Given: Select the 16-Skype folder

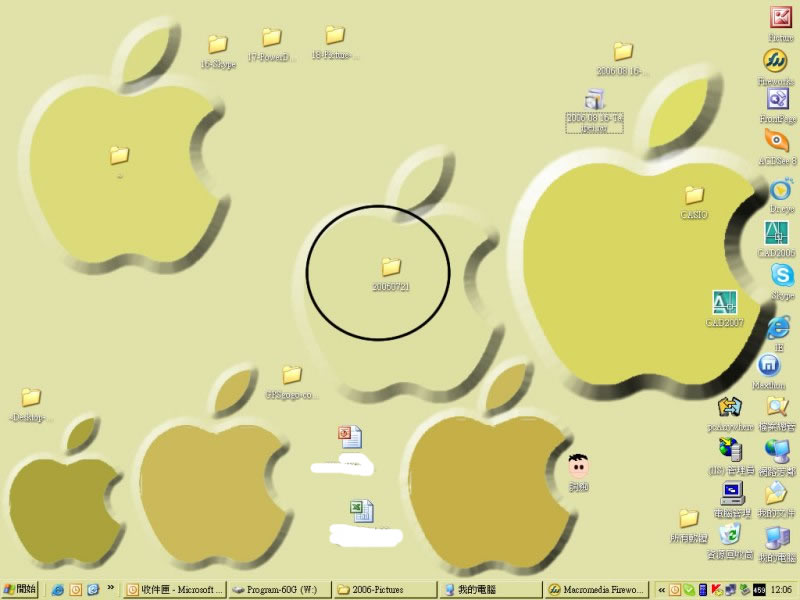Looking at the screenshot, I should (218, 44).
